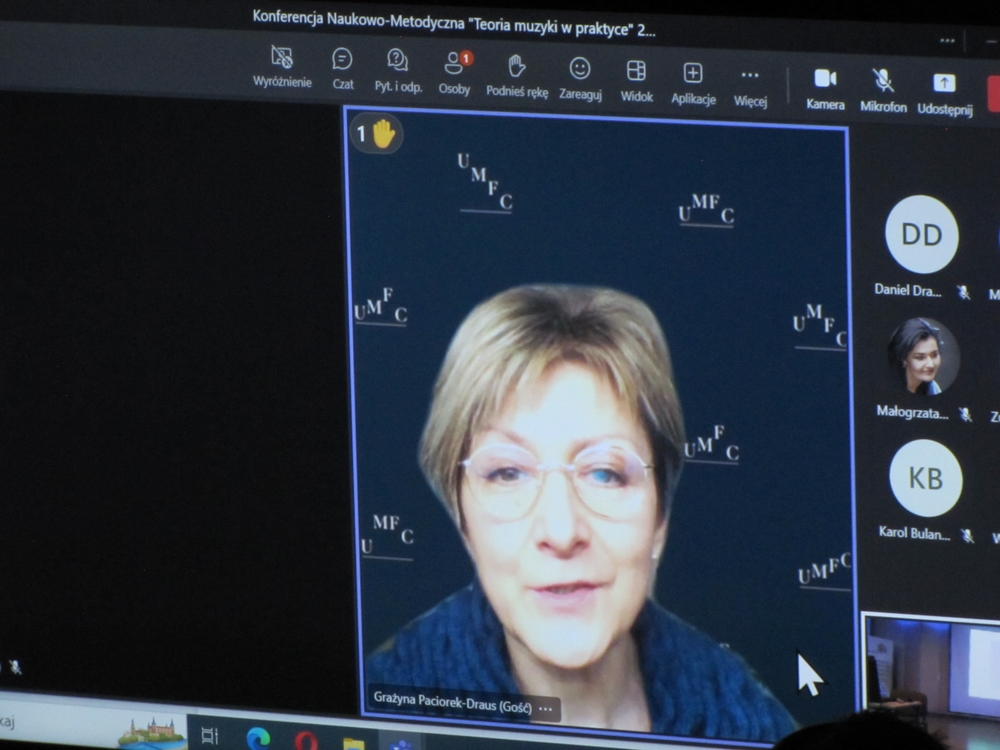Image resolution: width=1000 pixels, height=750 pixels.
Task: Open window options ellipsis in title bar
Action: coord(947,40)
